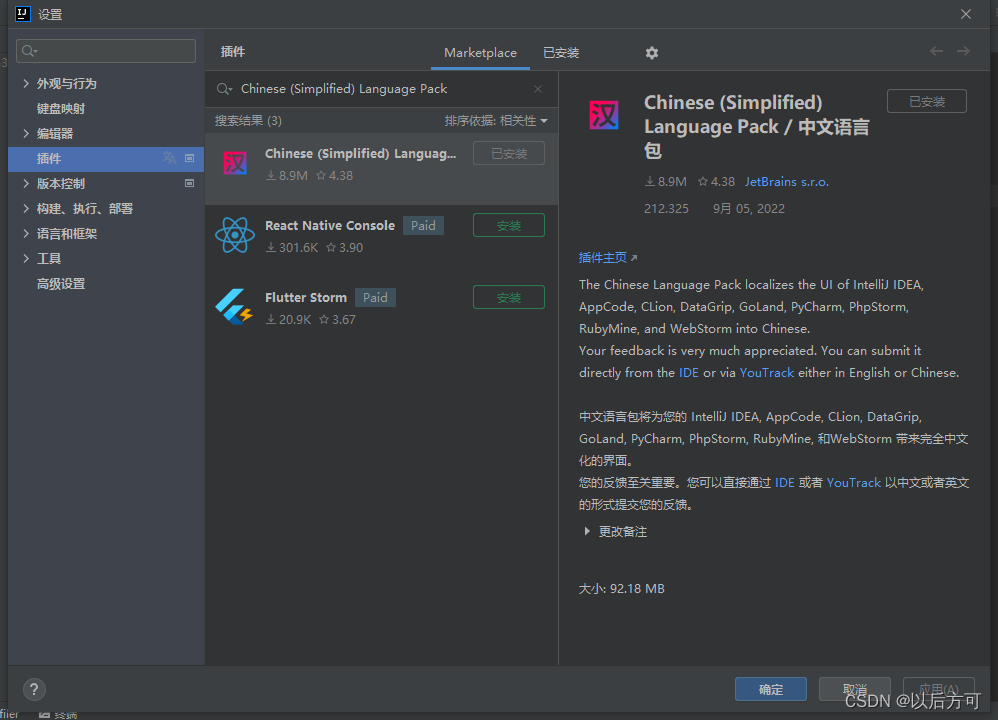998x720 pixels.
Task: Expand the 更改备注 section
Action: [x=587, y=531]
